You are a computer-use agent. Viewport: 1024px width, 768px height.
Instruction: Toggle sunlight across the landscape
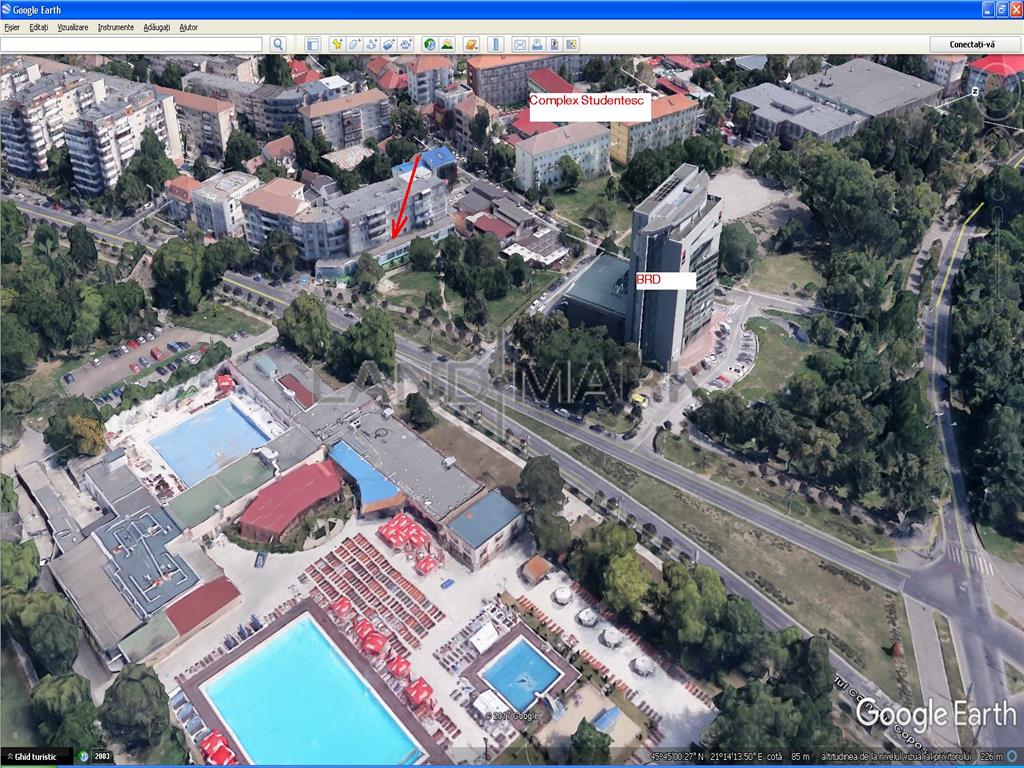coord(446,44)
